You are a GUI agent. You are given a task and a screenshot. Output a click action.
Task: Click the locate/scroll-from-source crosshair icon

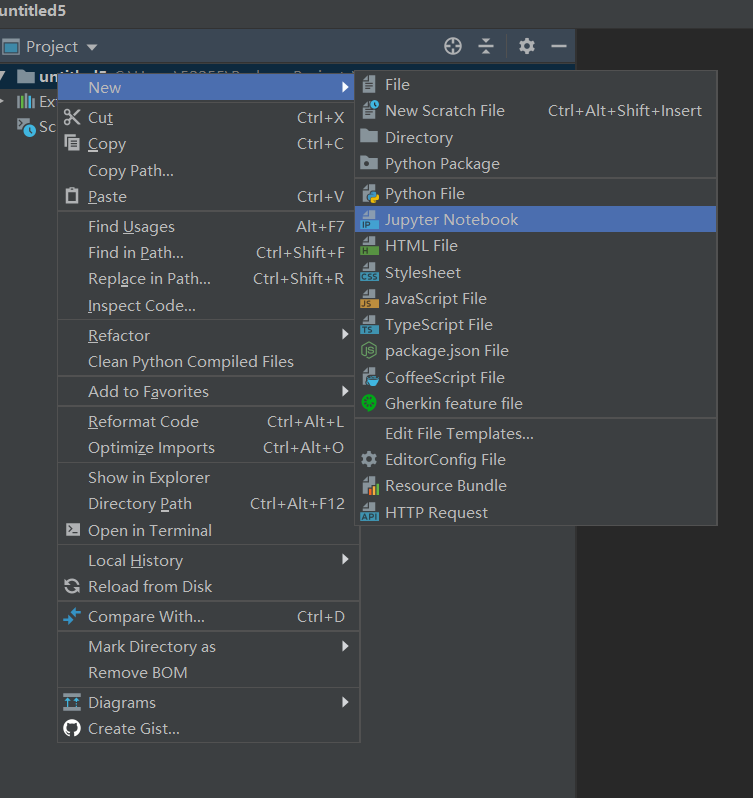(452, 46)
